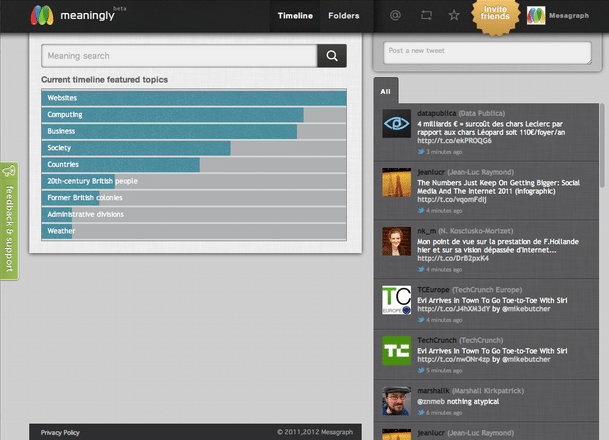609x440 pixels.
Task: Select the Websites topic bar
Action: tap(194, 98)
